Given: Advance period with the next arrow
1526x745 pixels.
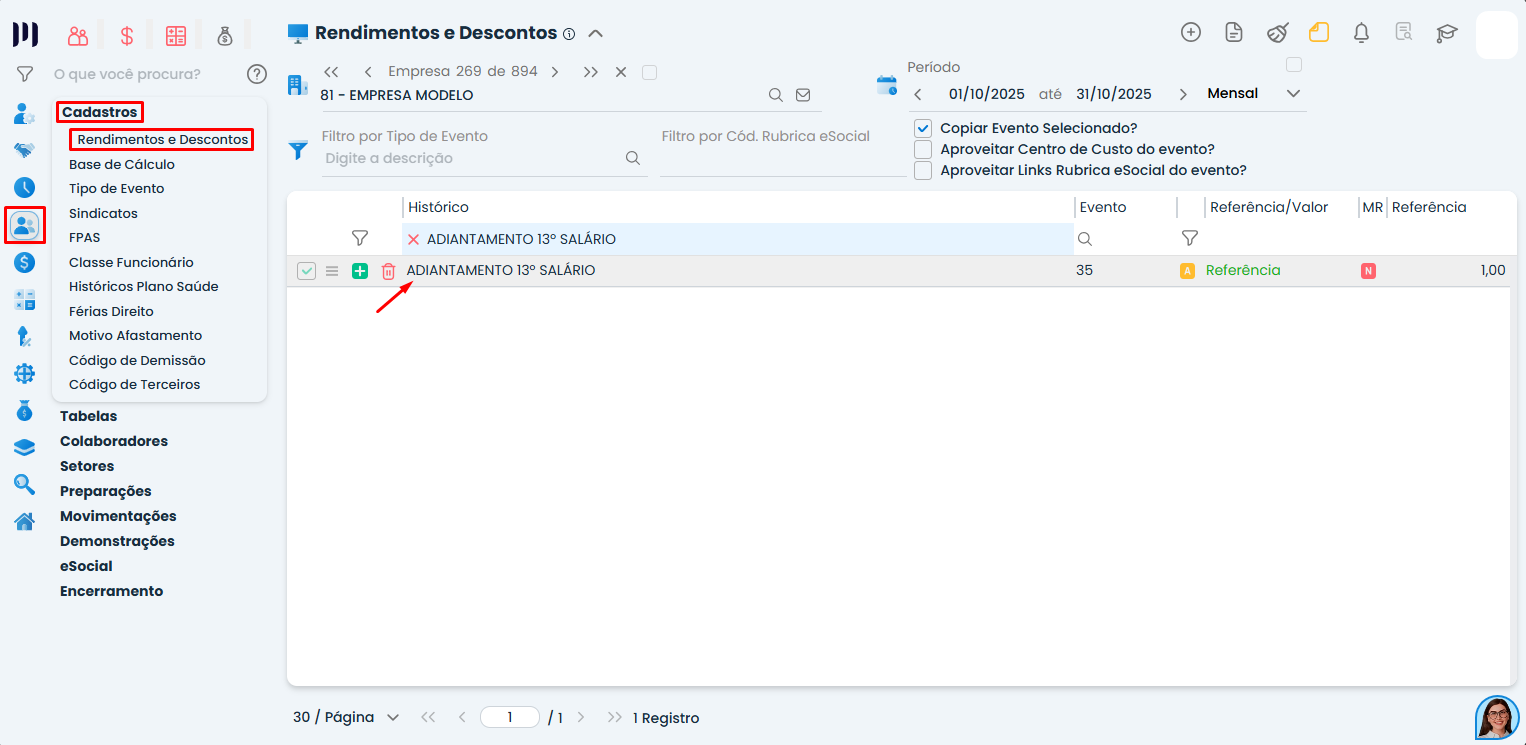Looking at the screenshot, I should 1183,94.
